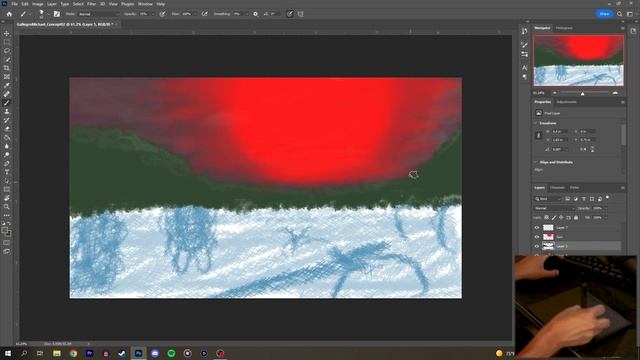Select the Rectangular Marquee tool

tap(7, 42)
